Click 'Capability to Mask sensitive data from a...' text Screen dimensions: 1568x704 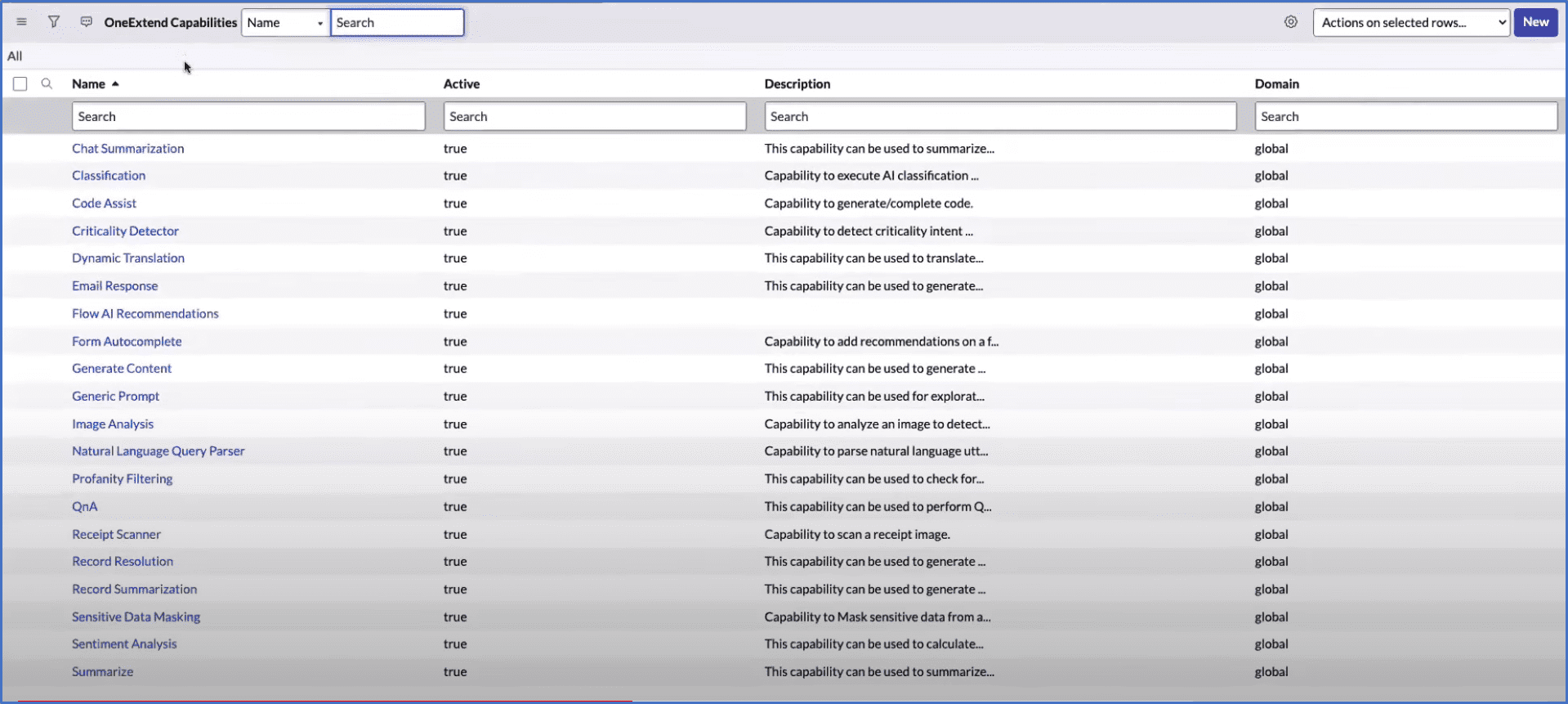tap(878, 617)
